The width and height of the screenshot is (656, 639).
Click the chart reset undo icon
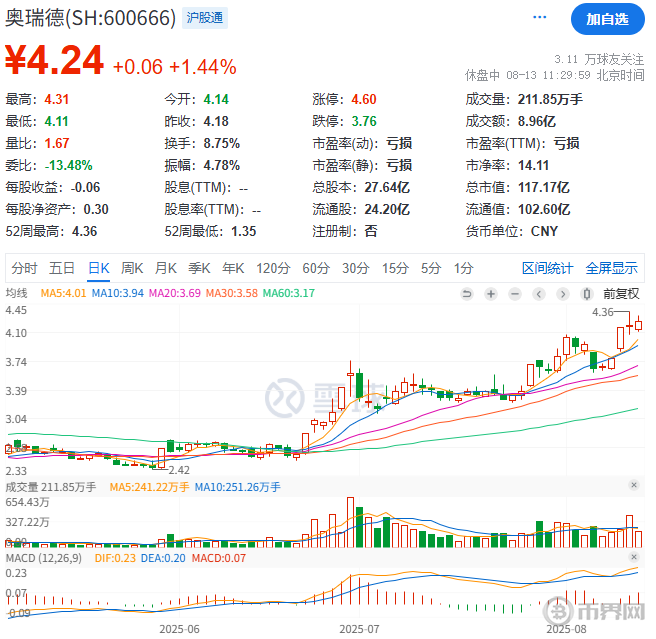point(466,294)
